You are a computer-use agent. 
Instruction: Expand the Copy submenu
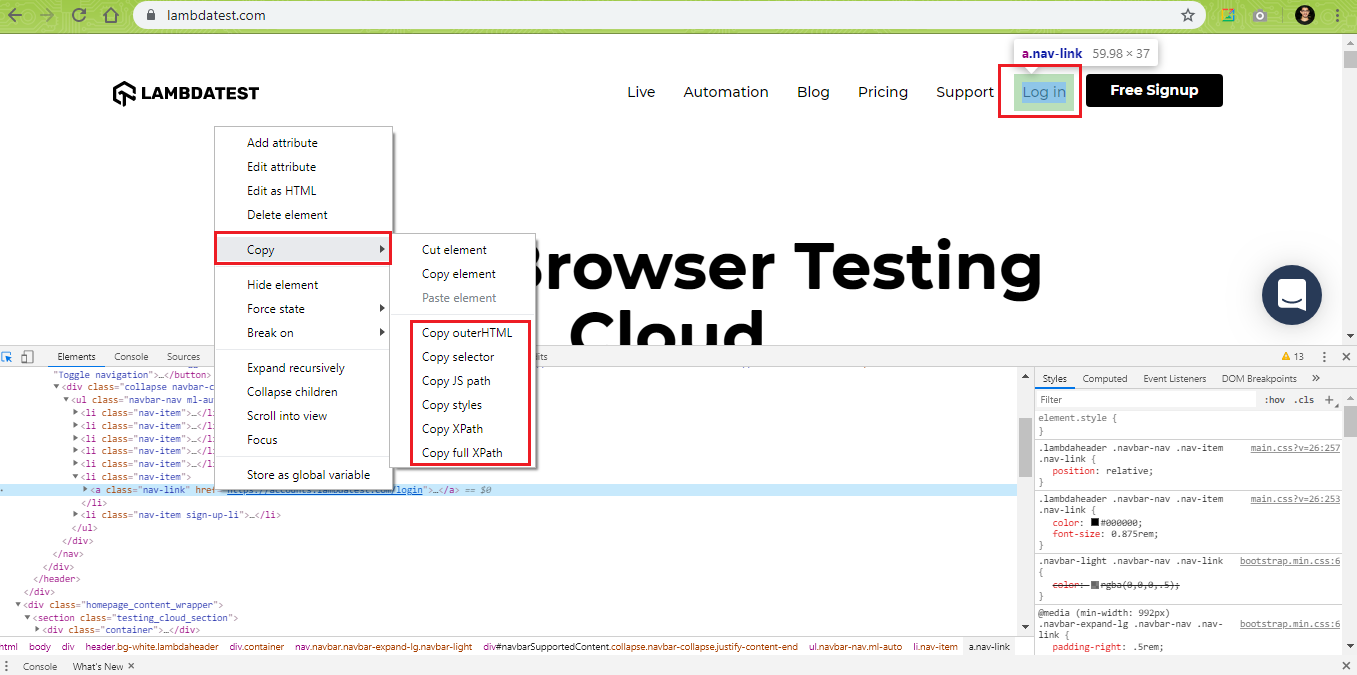(x=304, y=250)
